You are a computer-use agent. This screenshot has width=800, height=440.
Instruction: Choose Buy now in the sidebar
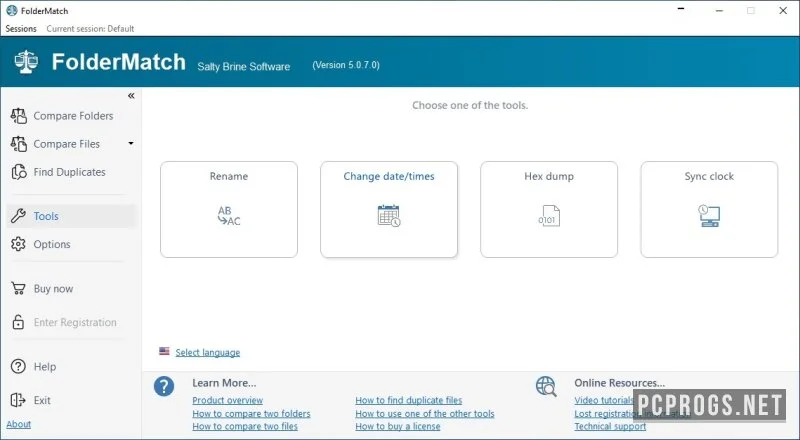click(53, 288)
